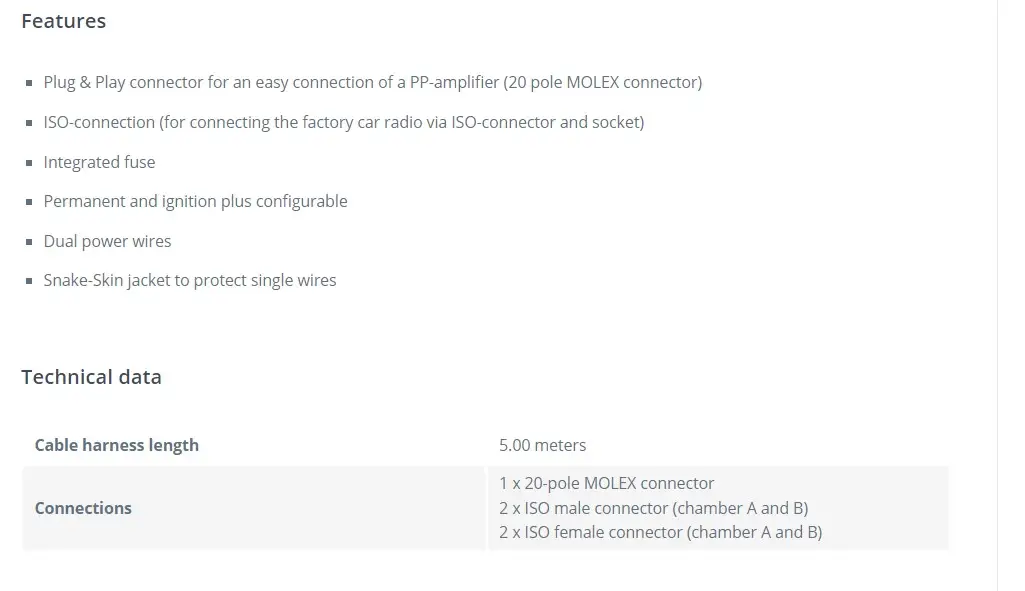Click the ISO-connection feature text
1025x591 pixels.
[344, 122]
